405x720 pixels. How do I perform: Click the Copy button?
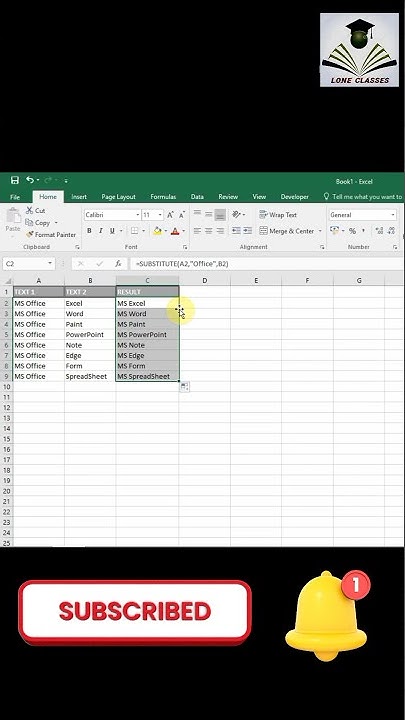(x=38, y=223)
